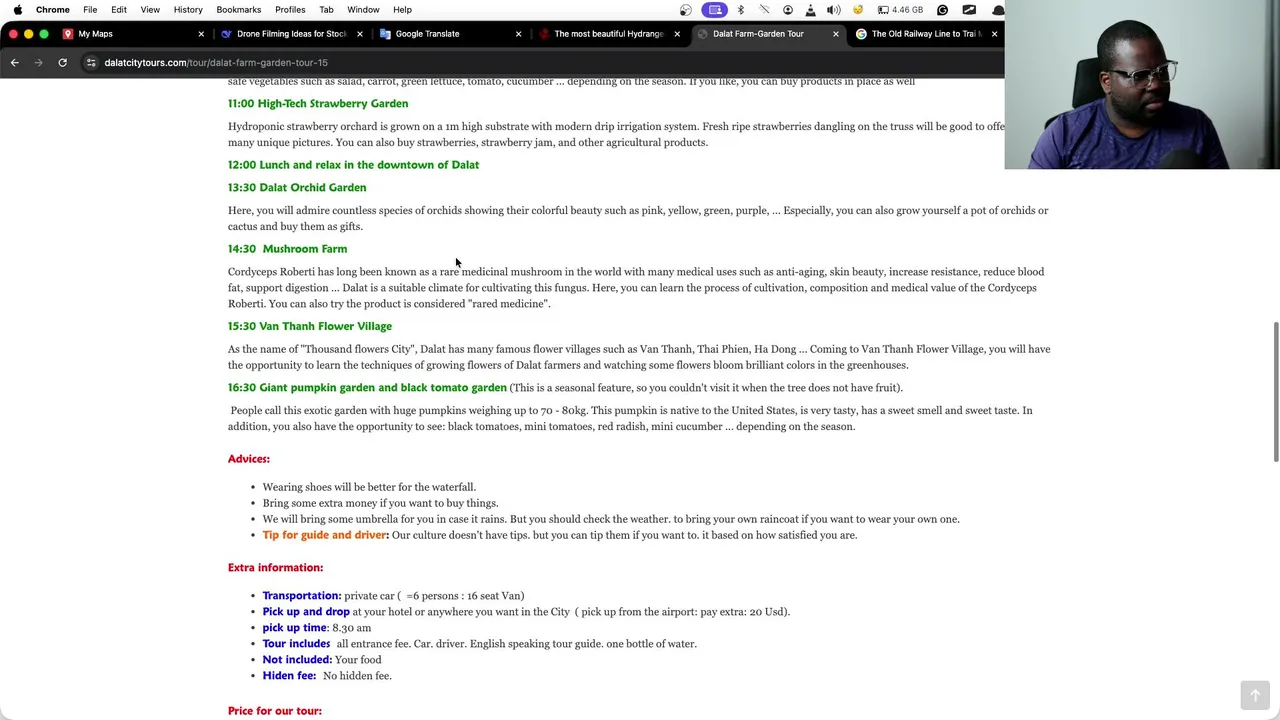Close the Hydrangea tab

[677, 34]
